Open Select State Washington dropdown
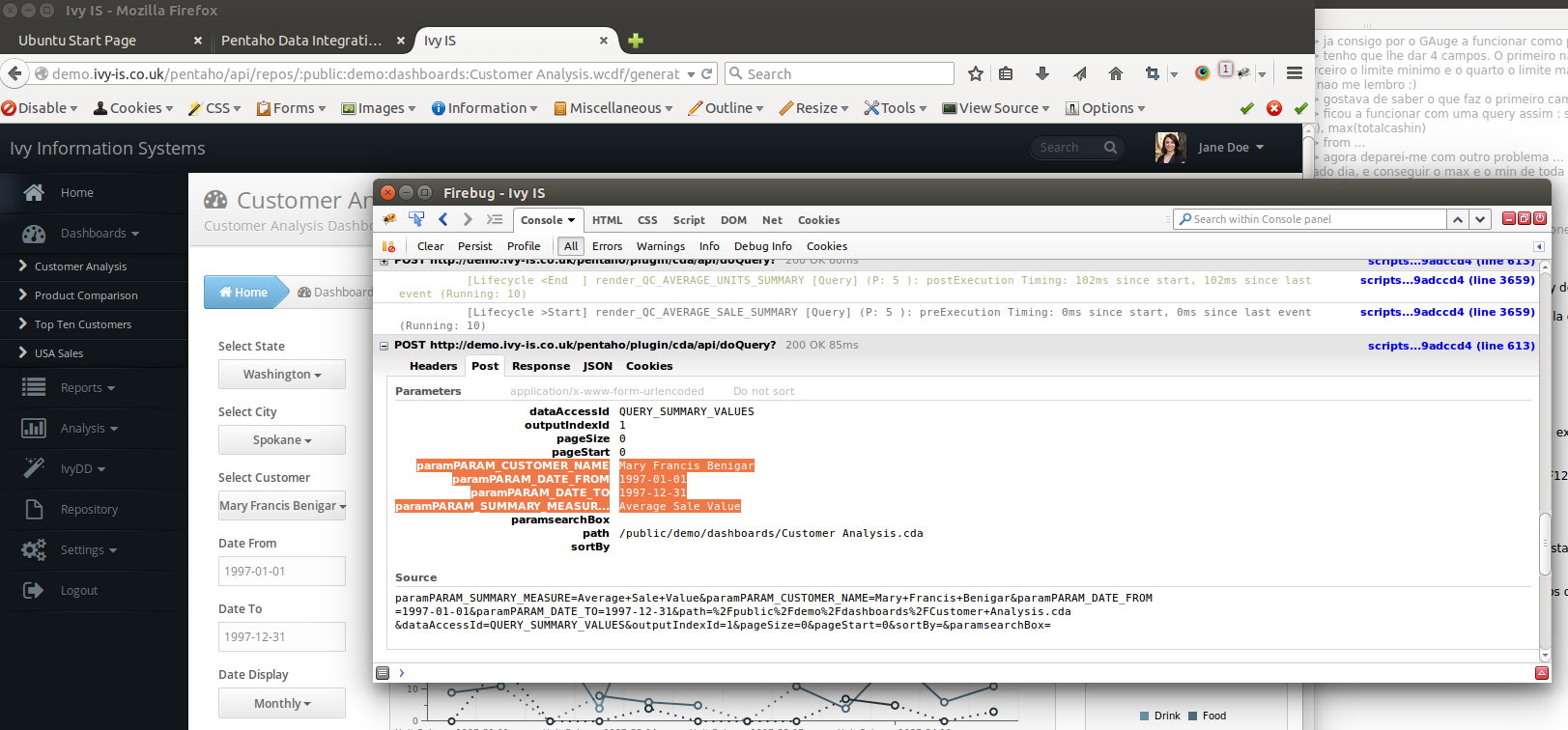This screenshot has height=730, width=1568. (281, 374)
